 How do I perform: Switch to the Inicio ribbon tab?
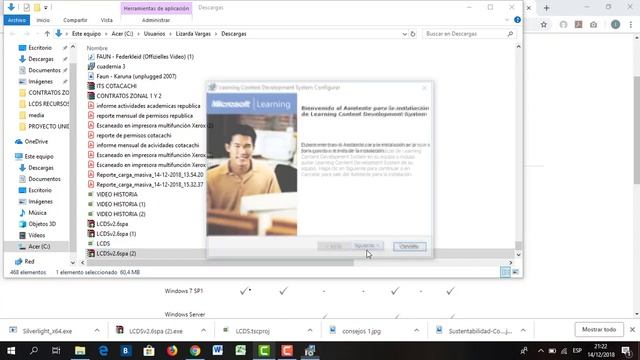[x=43, y=20]
